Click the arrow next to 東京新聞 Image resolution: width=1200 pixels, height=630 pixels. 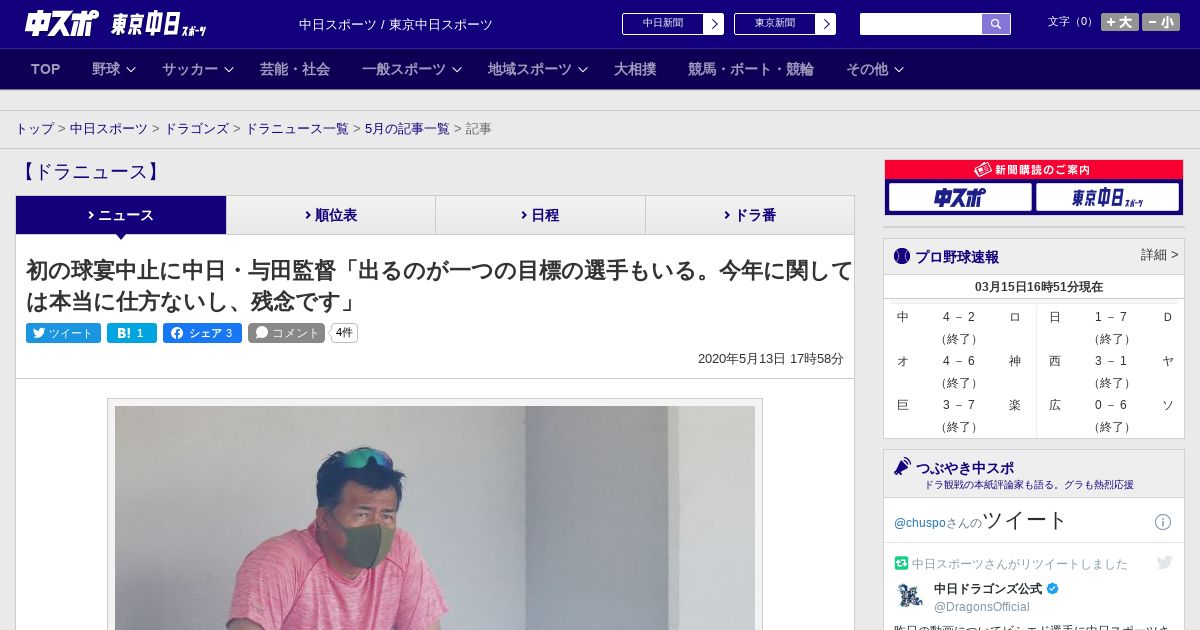click(826, 24)
